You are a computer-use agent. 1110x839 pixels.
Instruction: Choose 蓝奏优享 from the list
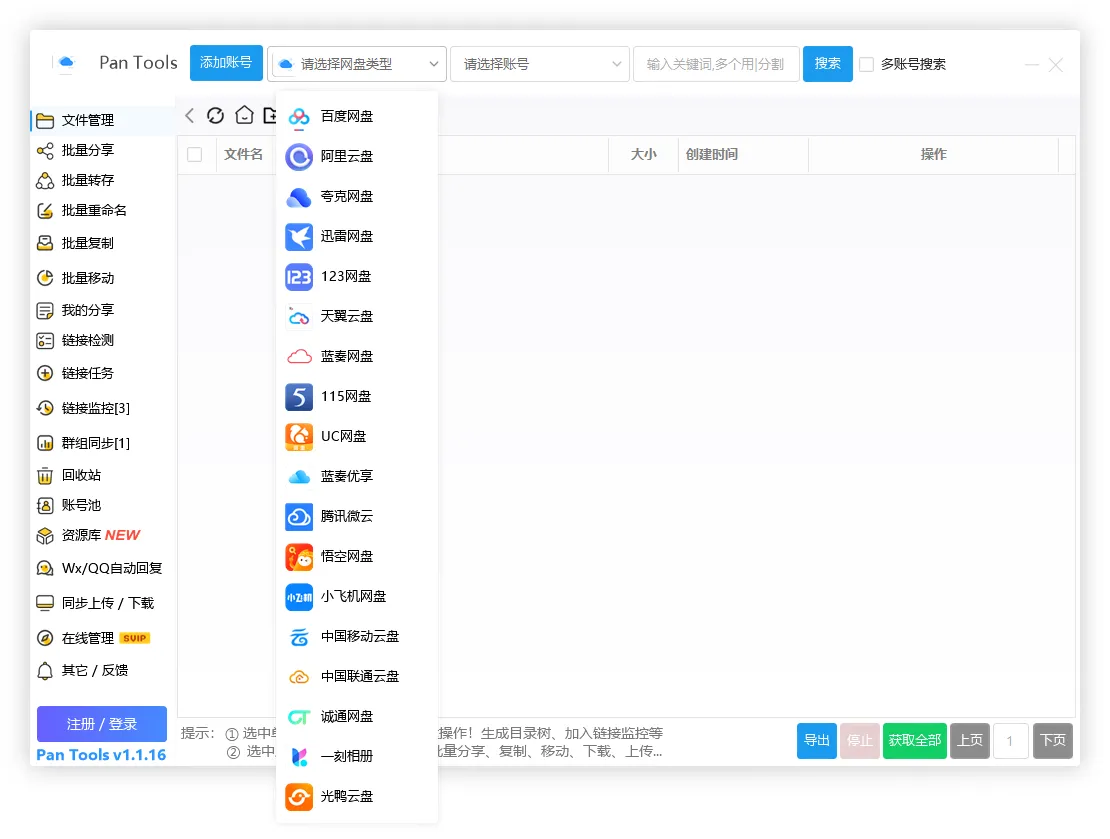tap(357, 476)
